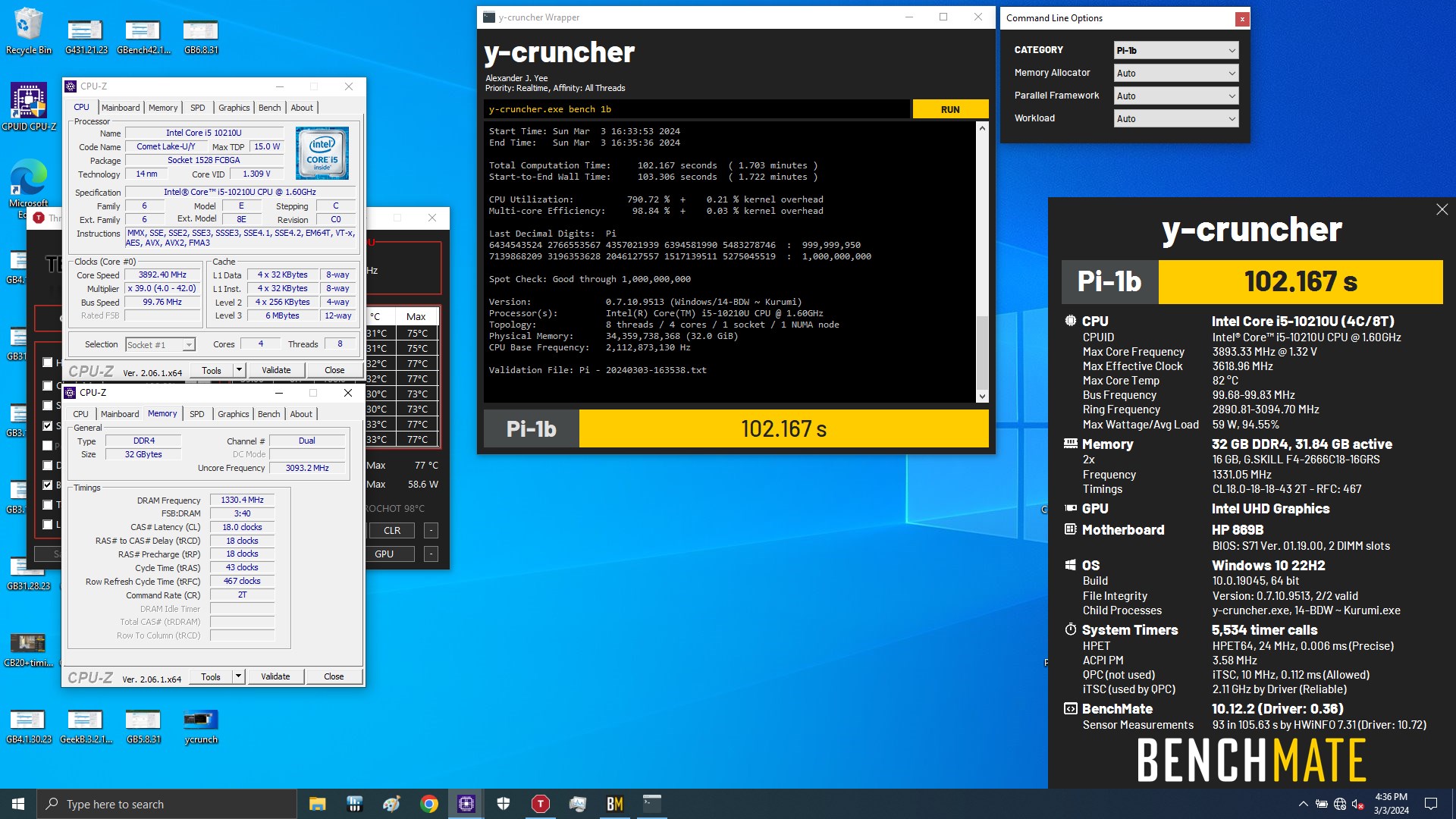The height and width of the screenshot is (819, 1456).
Task: Uncheck the checked ThrottleStop S checkbox
Action: click(x=48, y=425)
